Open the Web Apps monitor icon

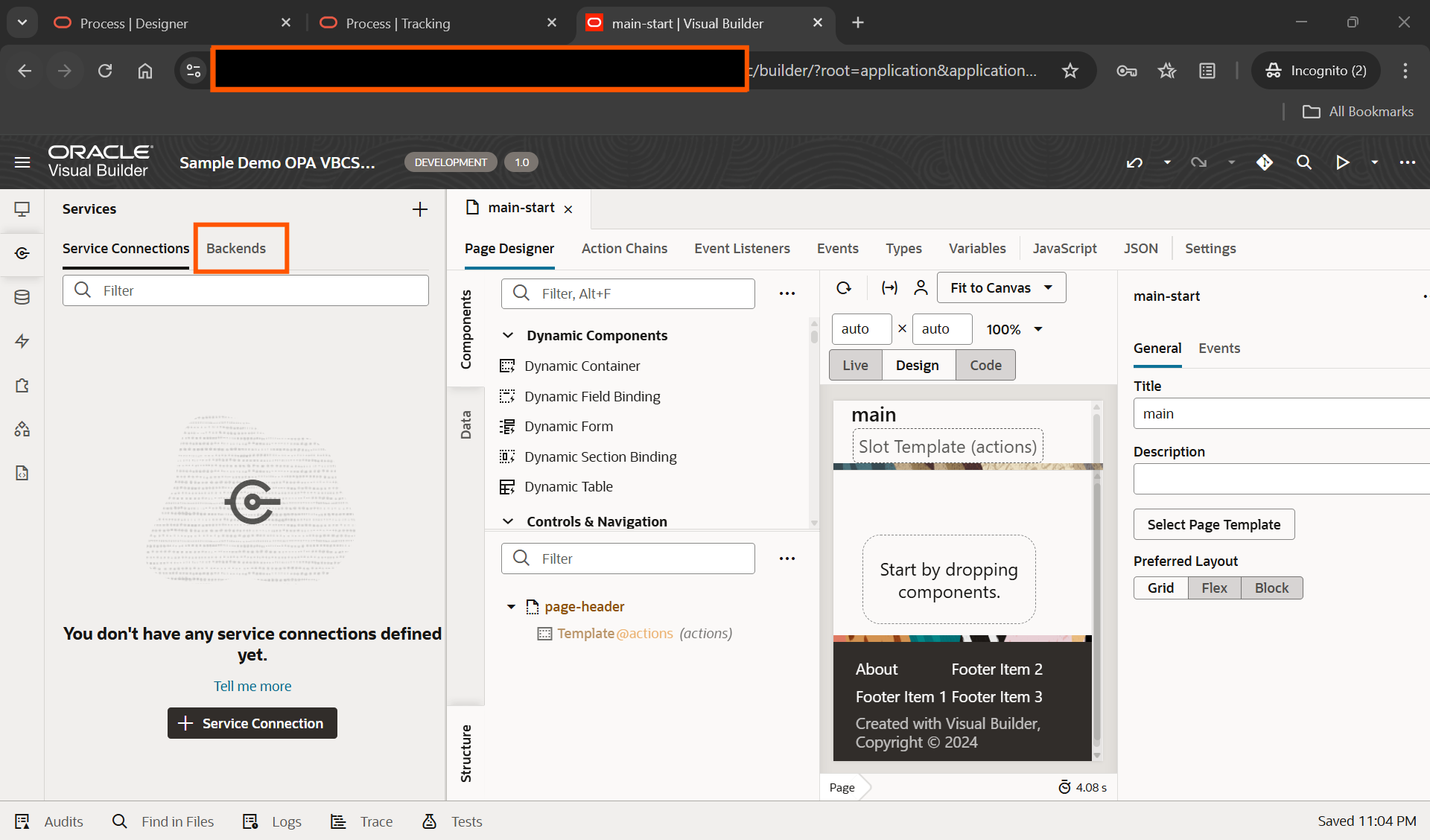22,209
